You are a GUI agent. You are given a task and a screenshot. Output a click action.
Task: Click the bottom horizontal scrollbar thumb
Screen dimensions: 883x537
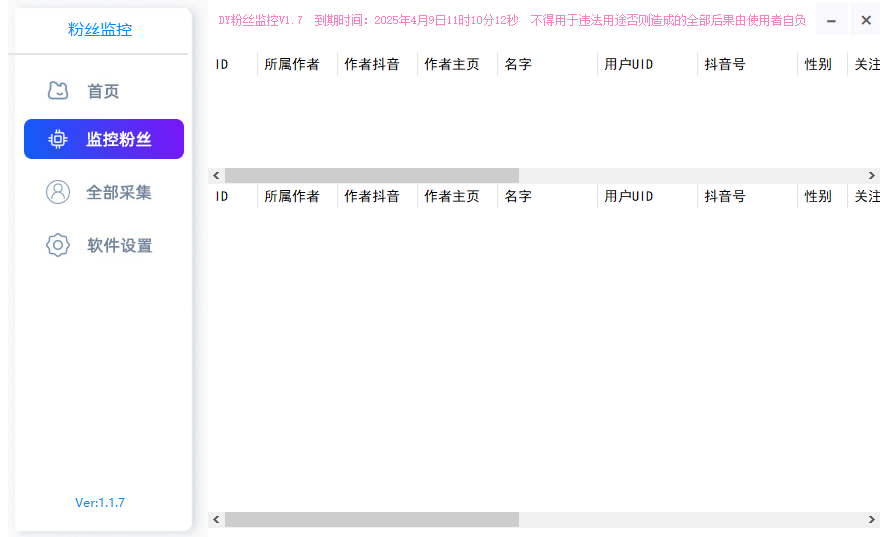click(371, 520)
